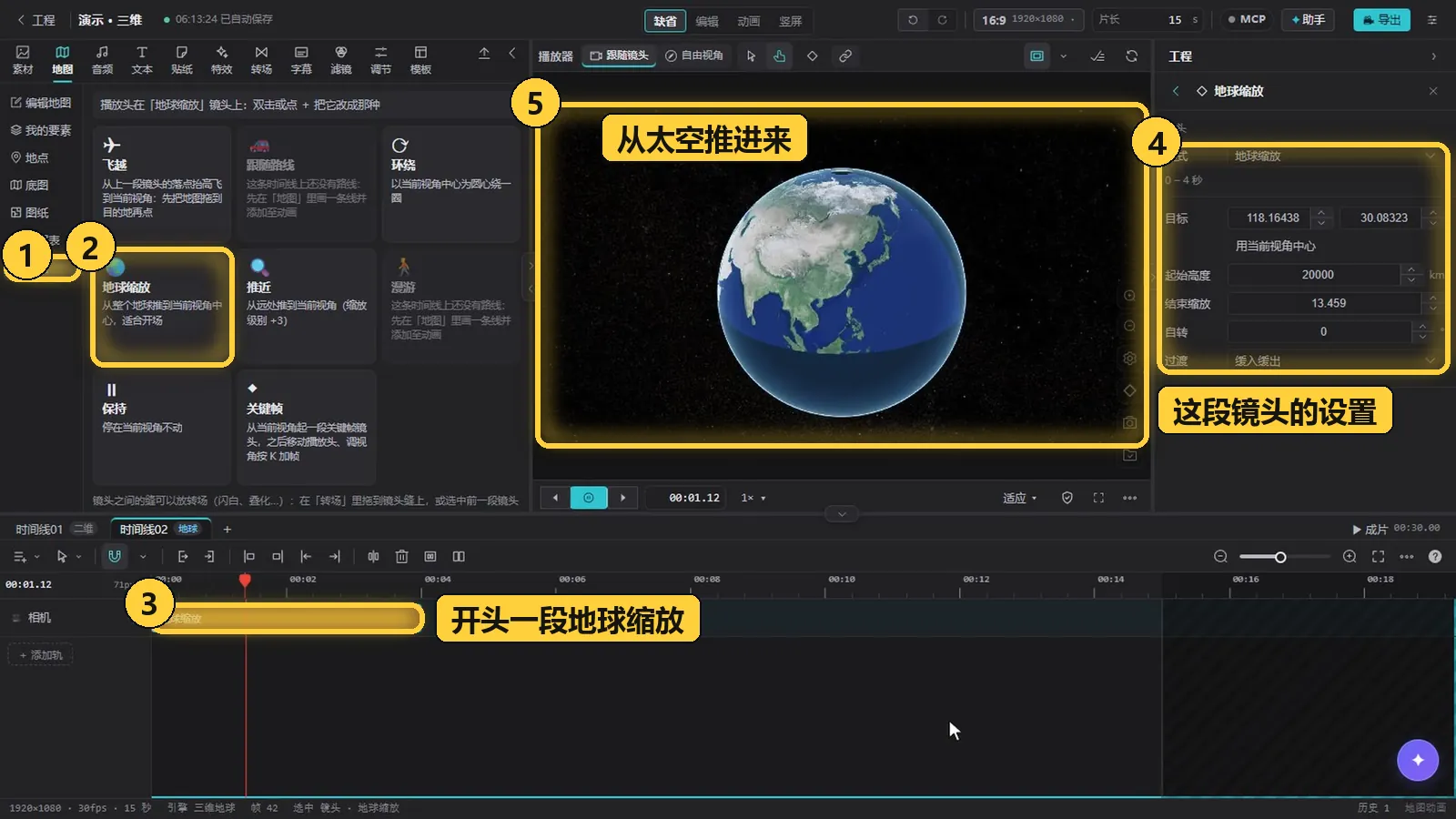This screenshot has height=819, width=1456.
Task: Toggle the shield icon next to 适应
Action: point(1067,498)
